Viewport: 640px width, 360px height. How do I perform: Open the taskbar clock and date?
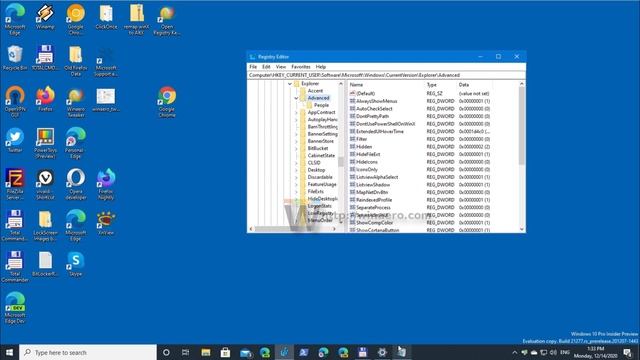596,352
